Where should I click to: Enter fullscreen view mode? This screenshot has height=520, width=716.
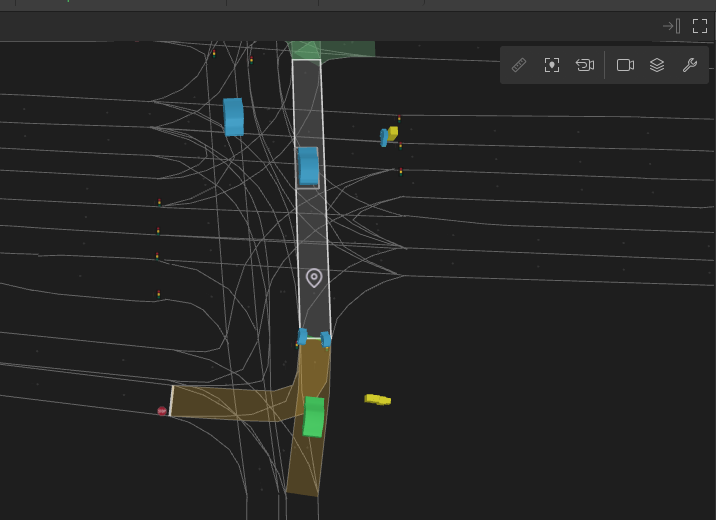700,26
